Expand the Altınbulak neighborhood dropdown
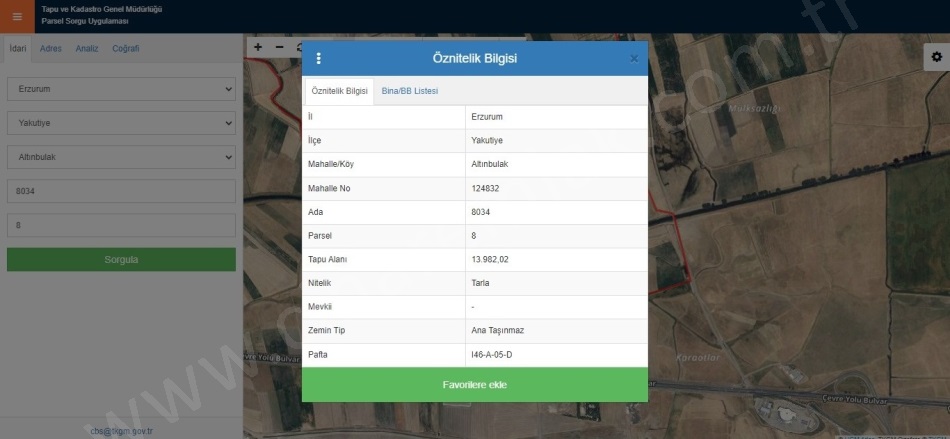Image resolution: width=950 pixels, height=439 pixels. pos(121,158)
